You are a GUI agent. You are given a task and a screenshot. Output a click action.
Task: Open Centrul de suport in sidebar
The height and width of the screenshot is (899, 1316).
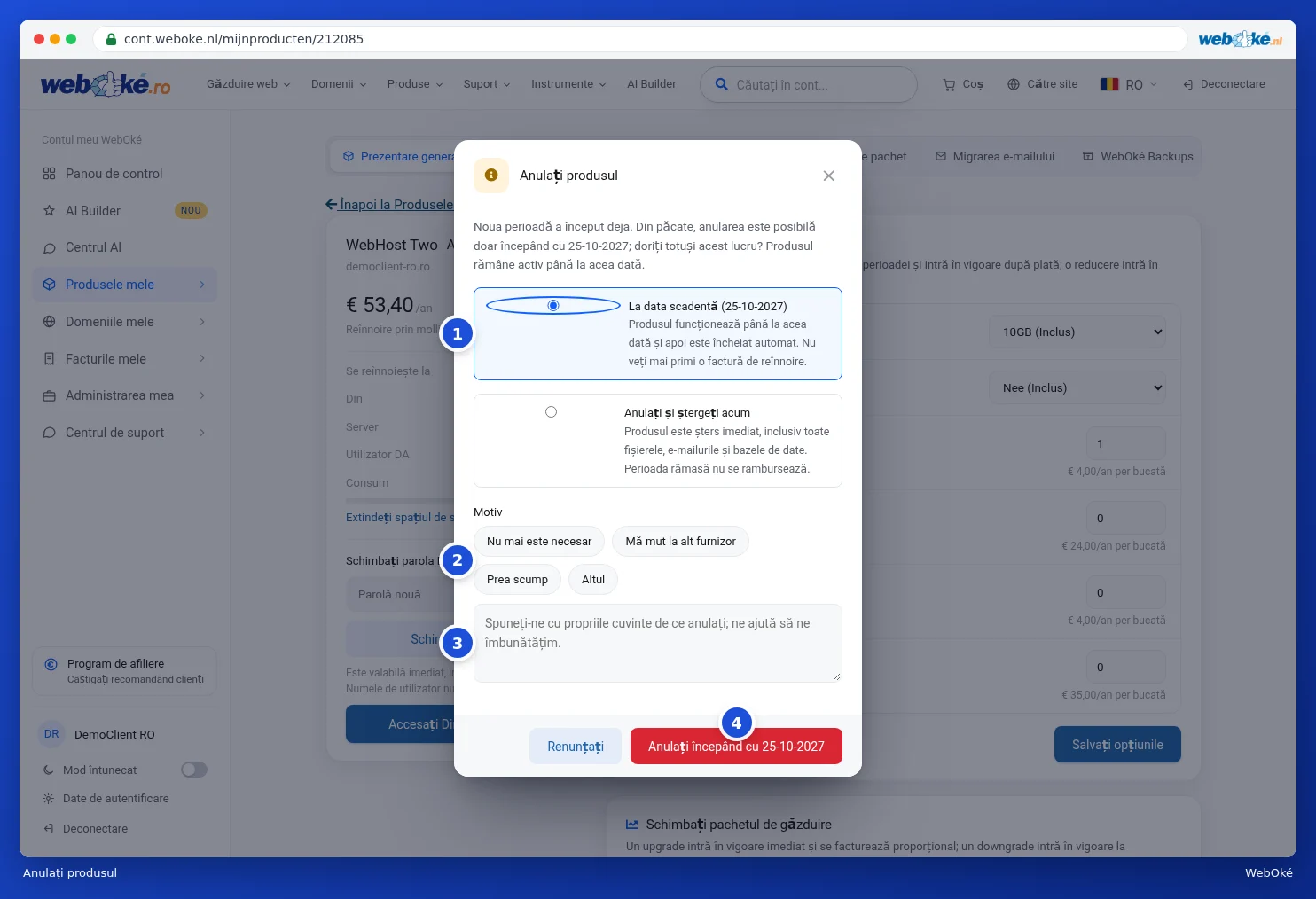click(x=125, y=433)
